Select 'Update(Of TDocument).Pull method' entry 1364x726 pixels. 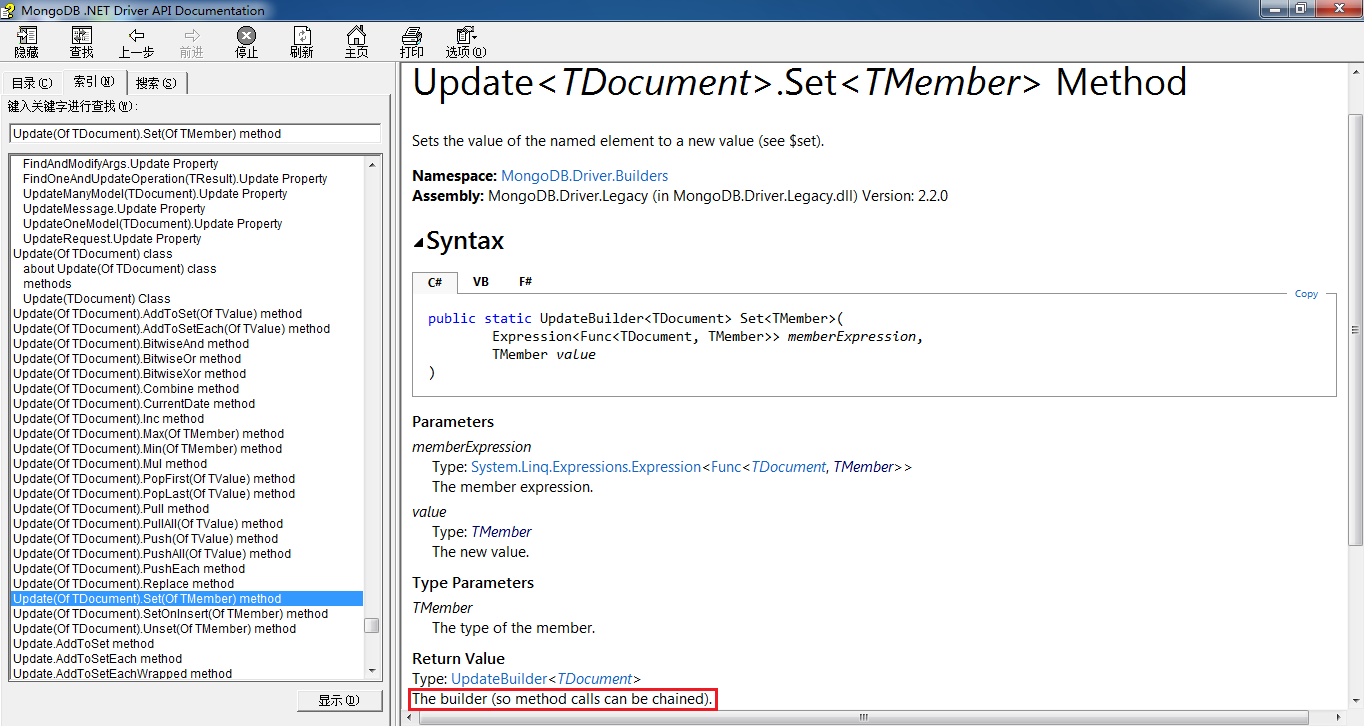click(x=111, y=509)
